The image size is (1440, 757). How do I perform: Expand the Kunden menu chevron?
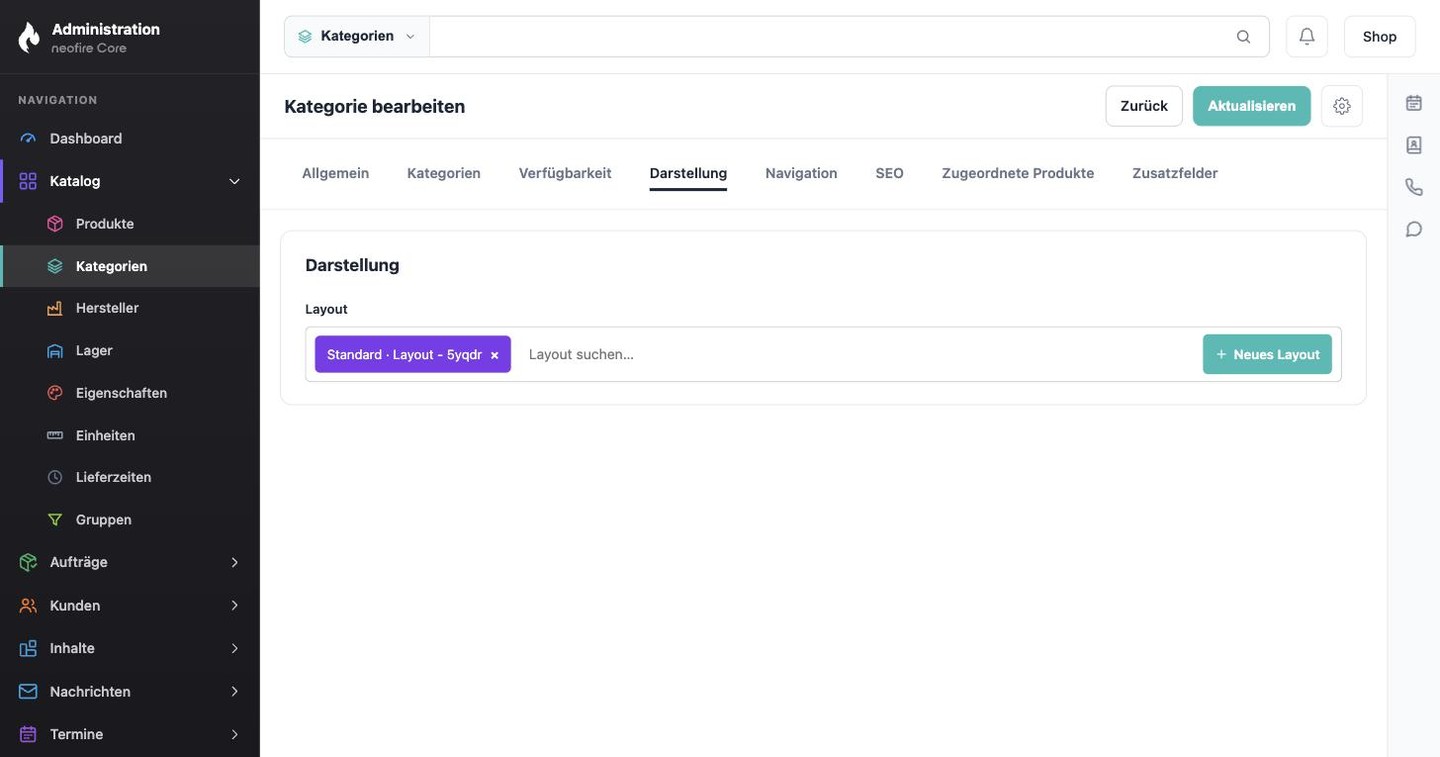[x=235, y=605]
